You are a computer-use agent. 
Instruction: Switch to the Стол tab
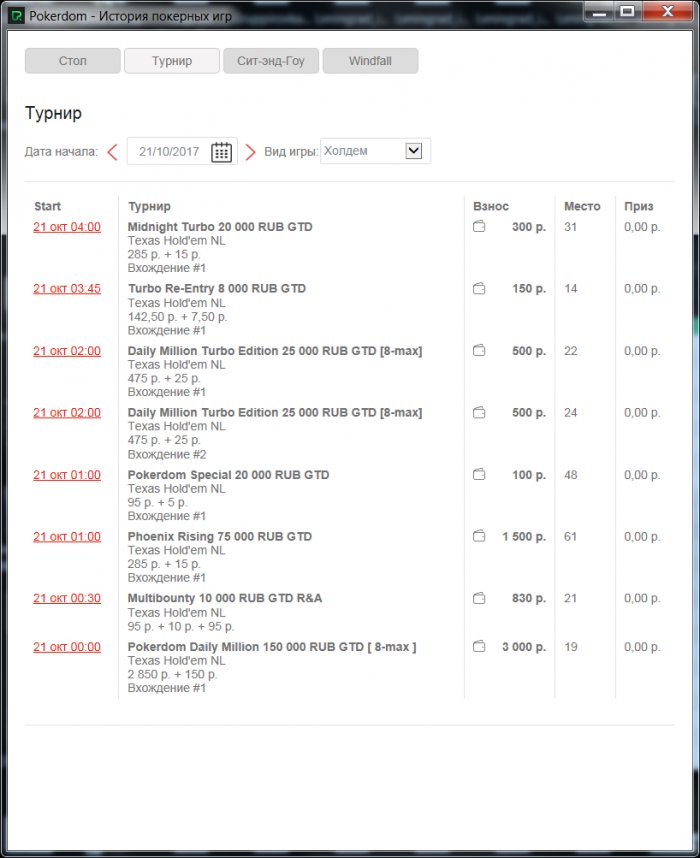[72, 61]
